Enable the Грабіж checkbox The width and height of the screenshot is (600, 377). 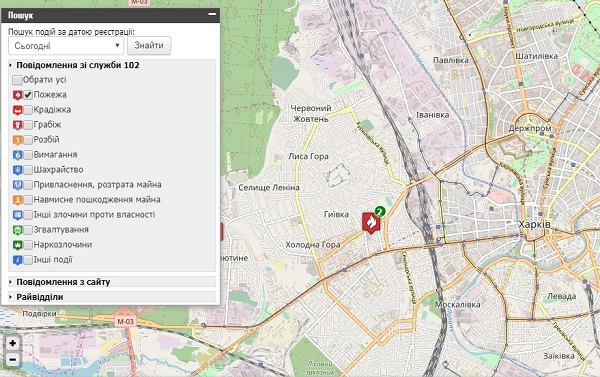pyautogui.click(x=28, y=125)
